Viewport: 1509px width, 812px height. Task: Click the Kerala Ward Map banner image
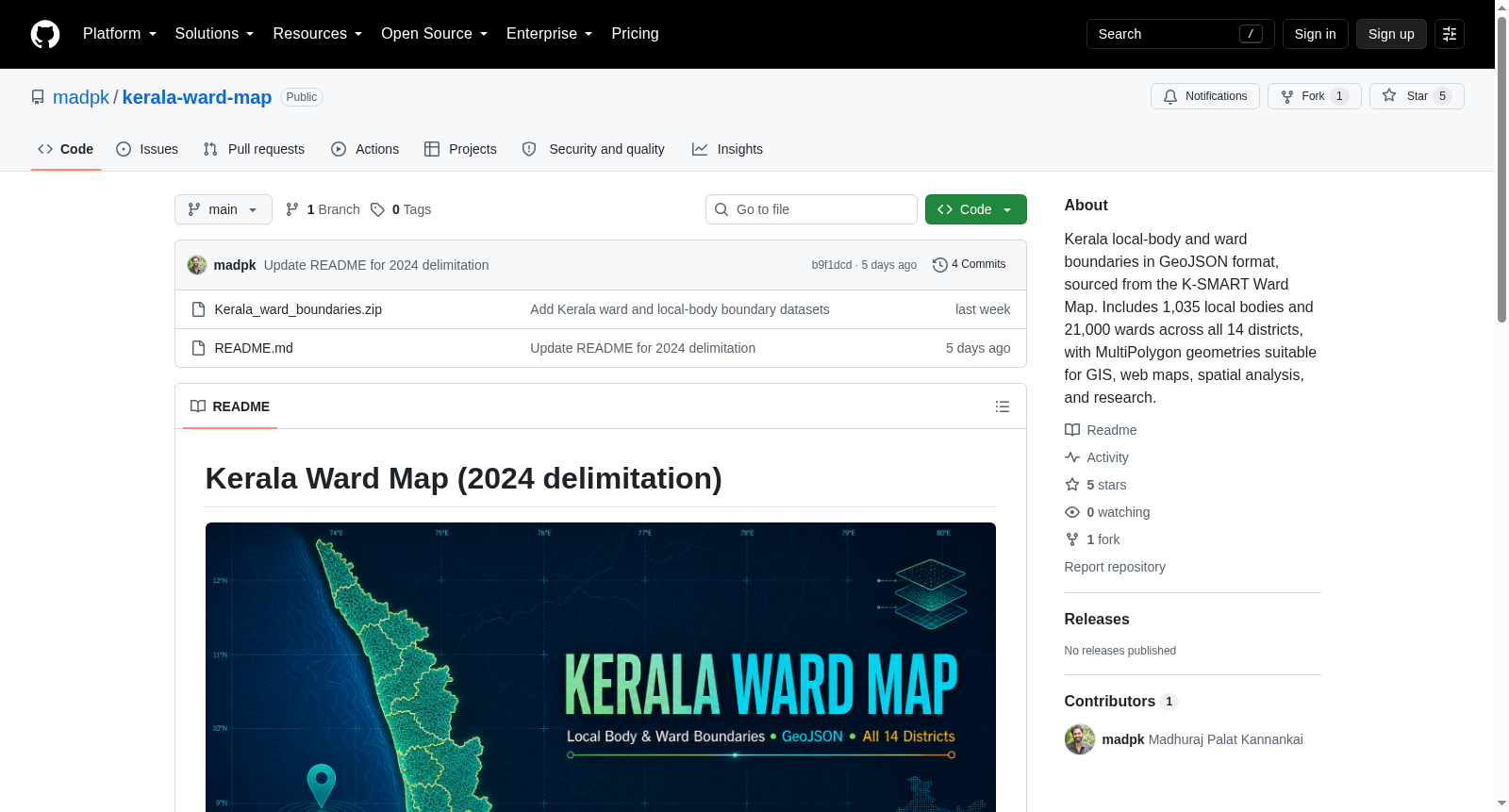click(601, 667)
